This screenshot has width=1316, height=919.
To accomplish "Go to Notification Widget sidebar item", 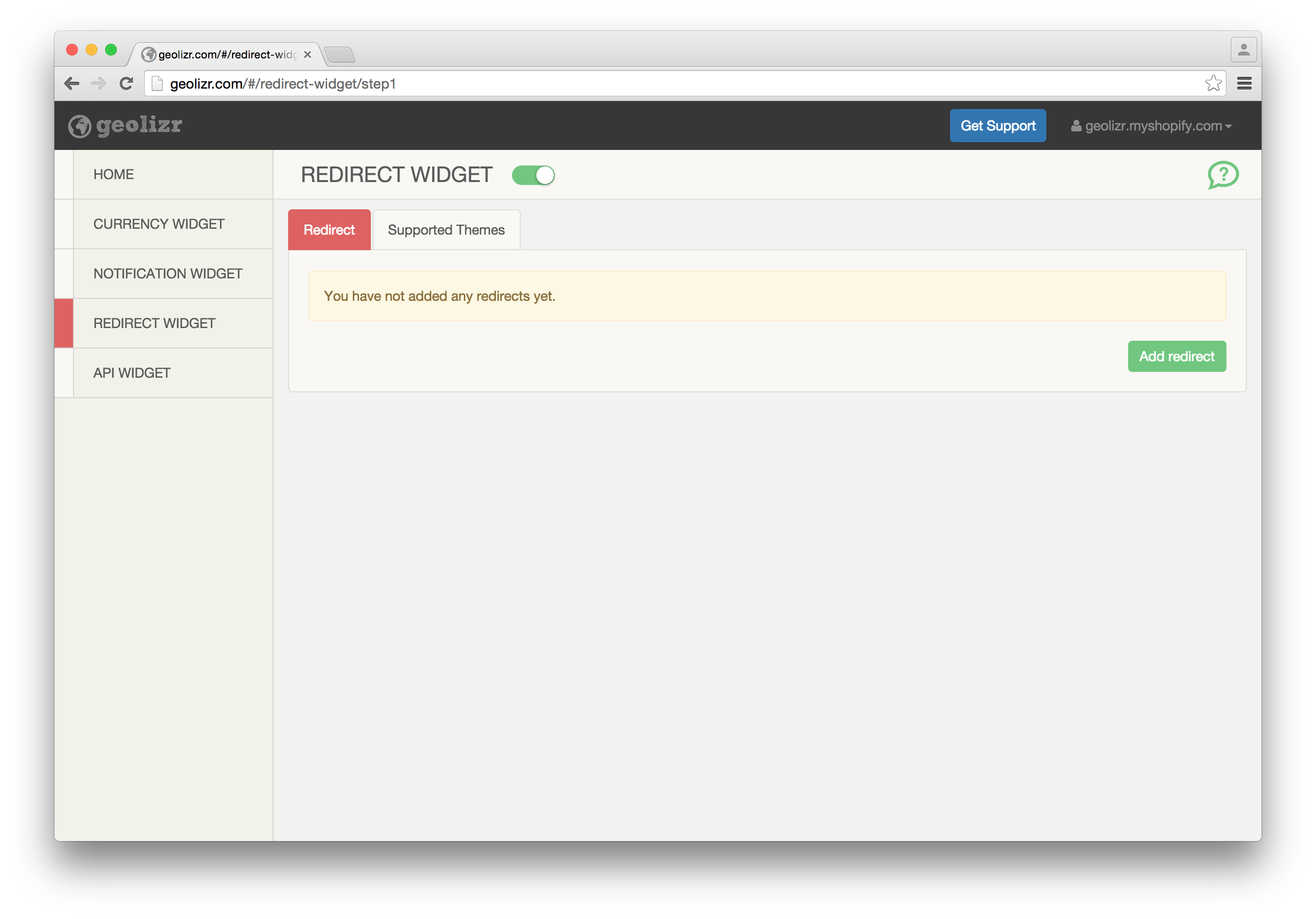I will (167, 274).
